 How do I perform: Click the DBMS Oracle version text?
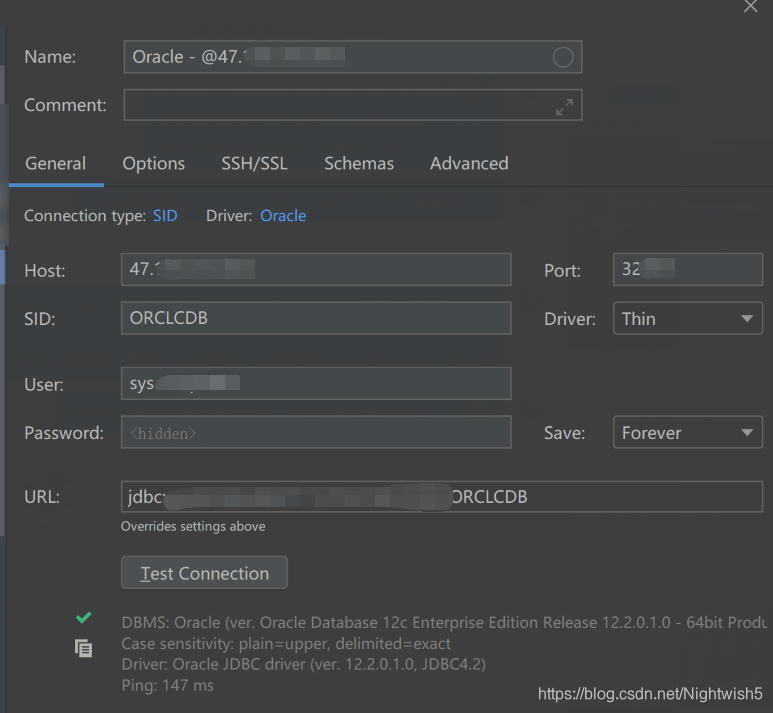(x=444, y=623)
